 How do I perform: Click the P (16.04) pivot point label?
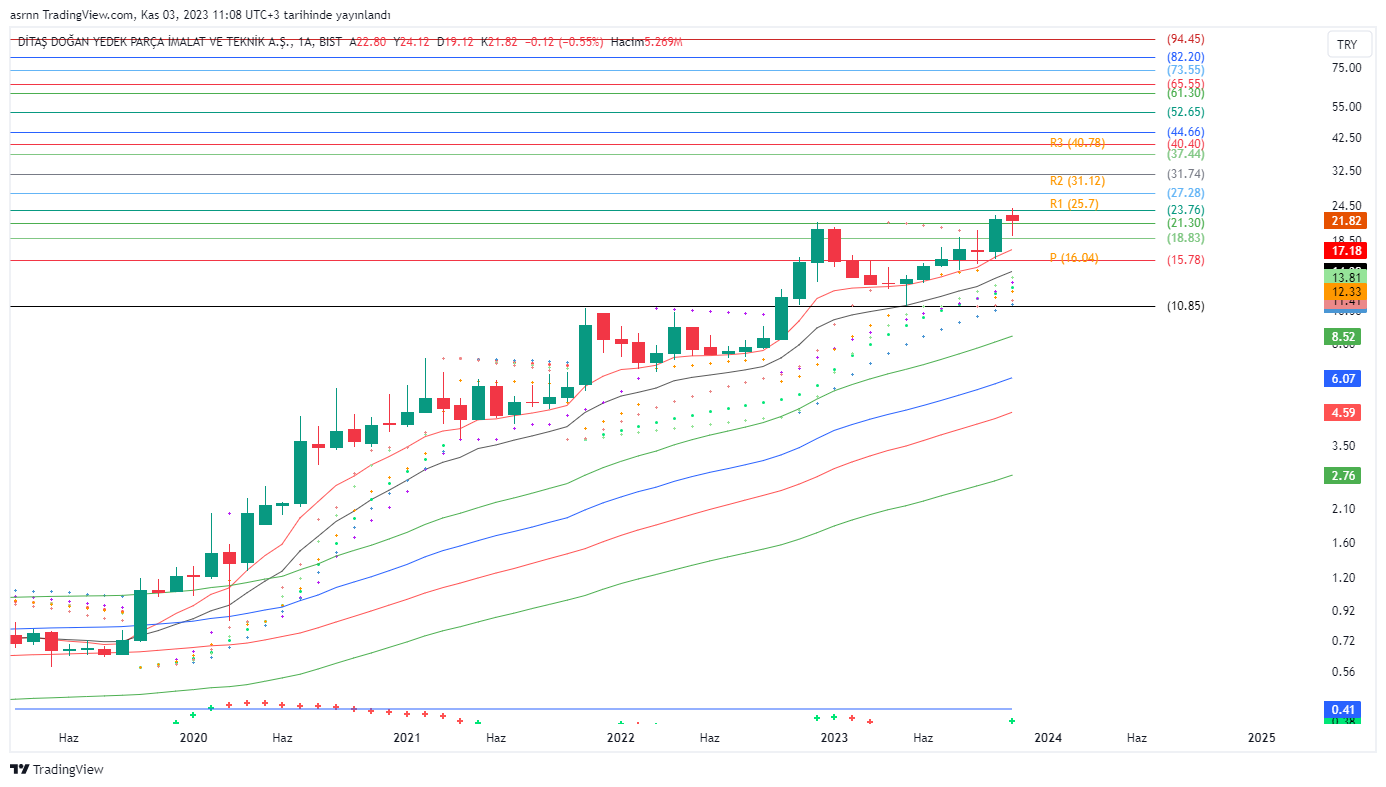tap(1073, 258)
